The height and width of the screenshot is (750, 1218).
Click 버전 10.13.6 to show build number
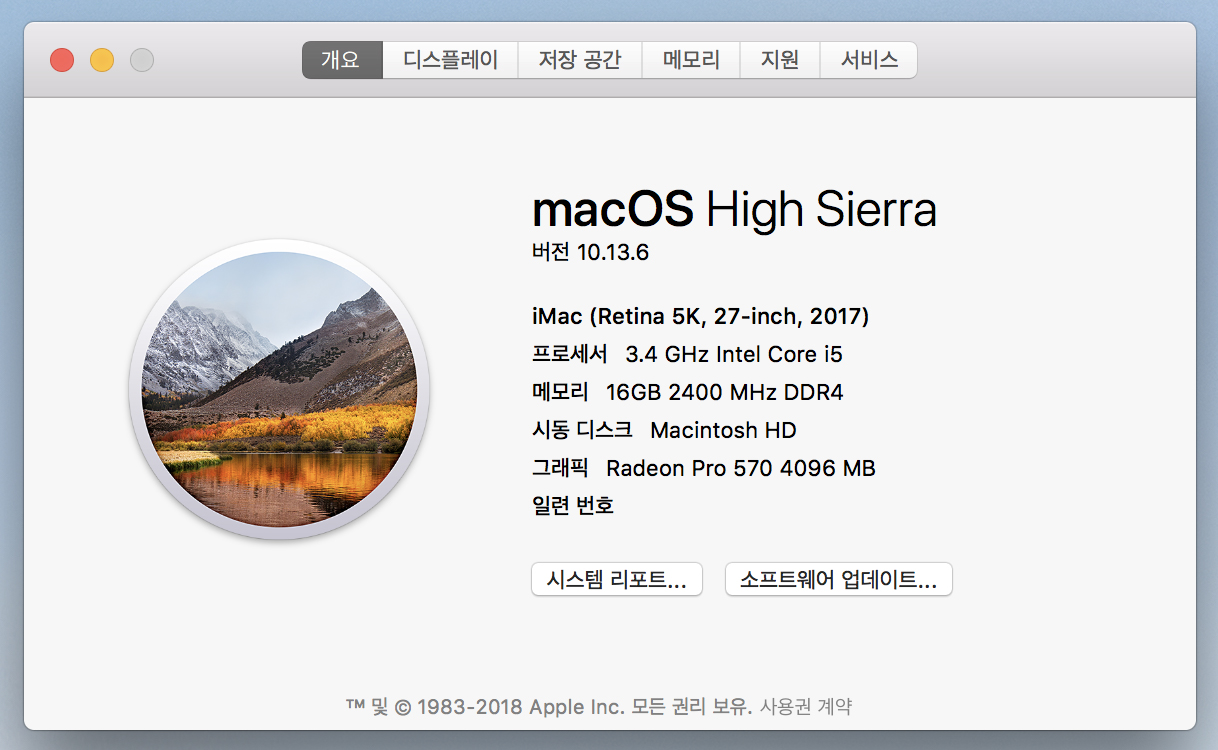[590, 253]
